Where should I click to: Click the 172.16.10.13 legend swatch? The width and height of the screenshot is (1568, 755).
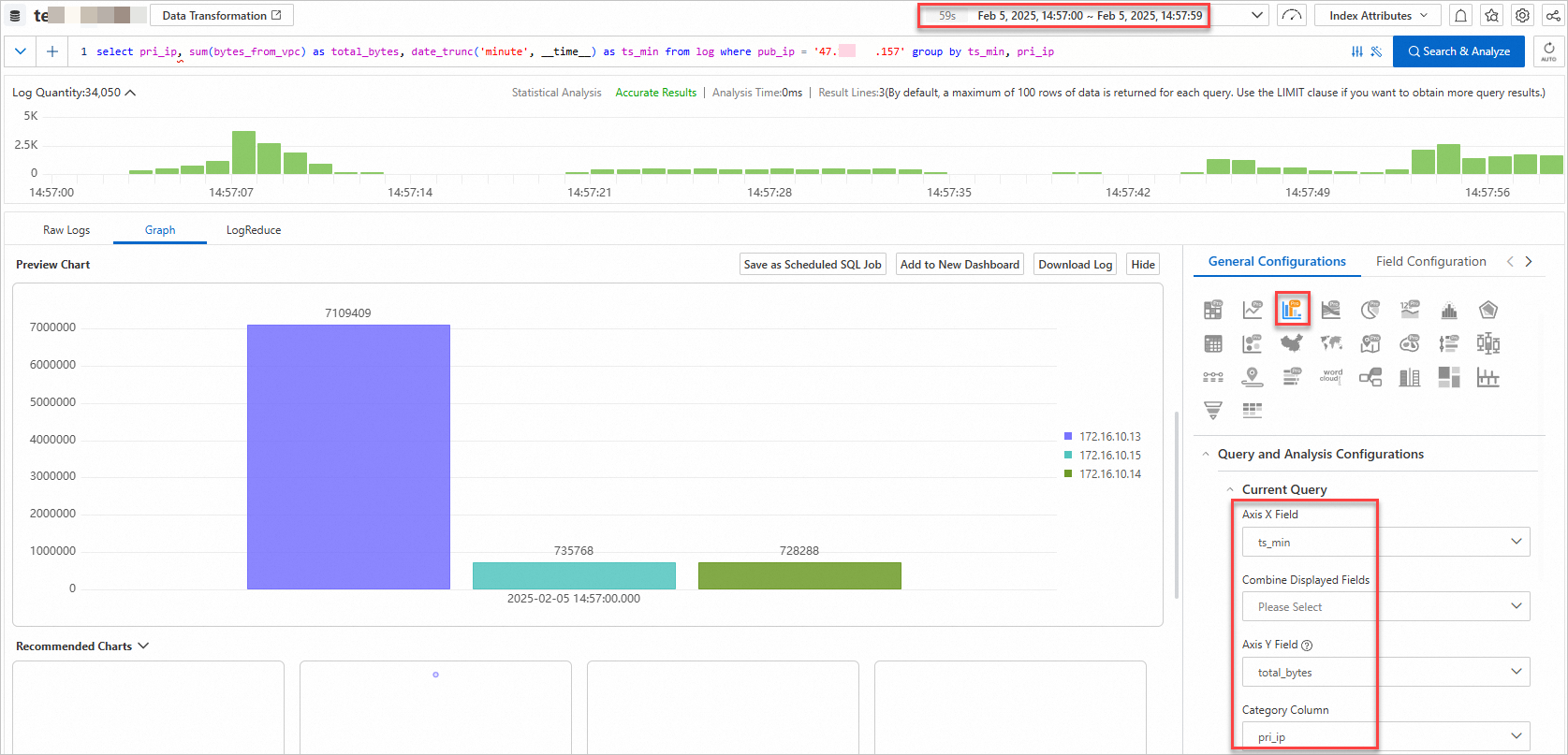(x=1068, y=437)
